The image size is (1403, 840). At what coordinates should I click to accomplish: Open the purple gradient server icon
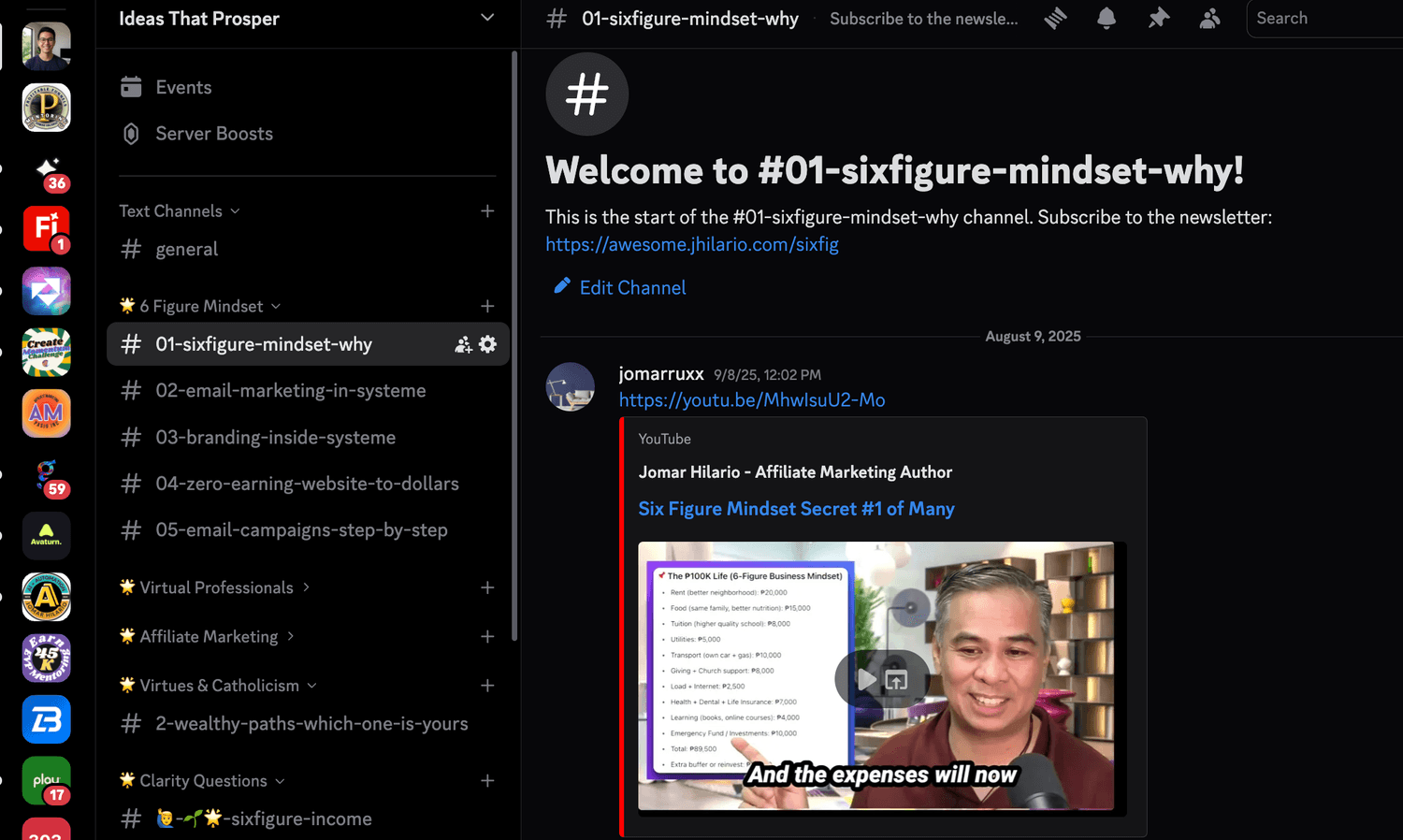click(x=46, y=291)
